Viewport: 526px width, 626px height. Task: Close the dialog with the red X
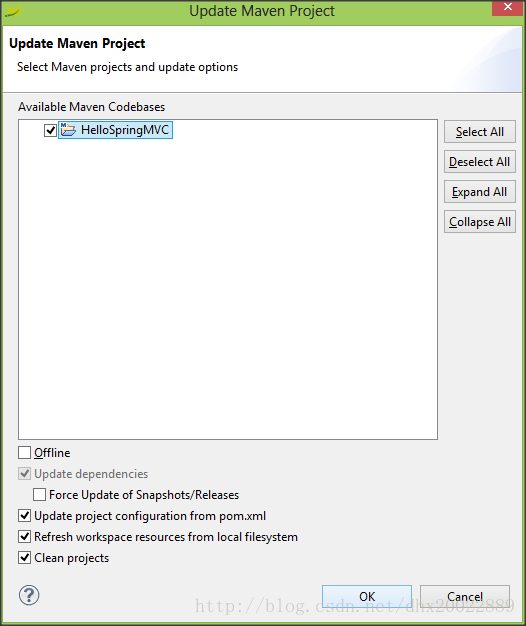[x=508, y=8]
